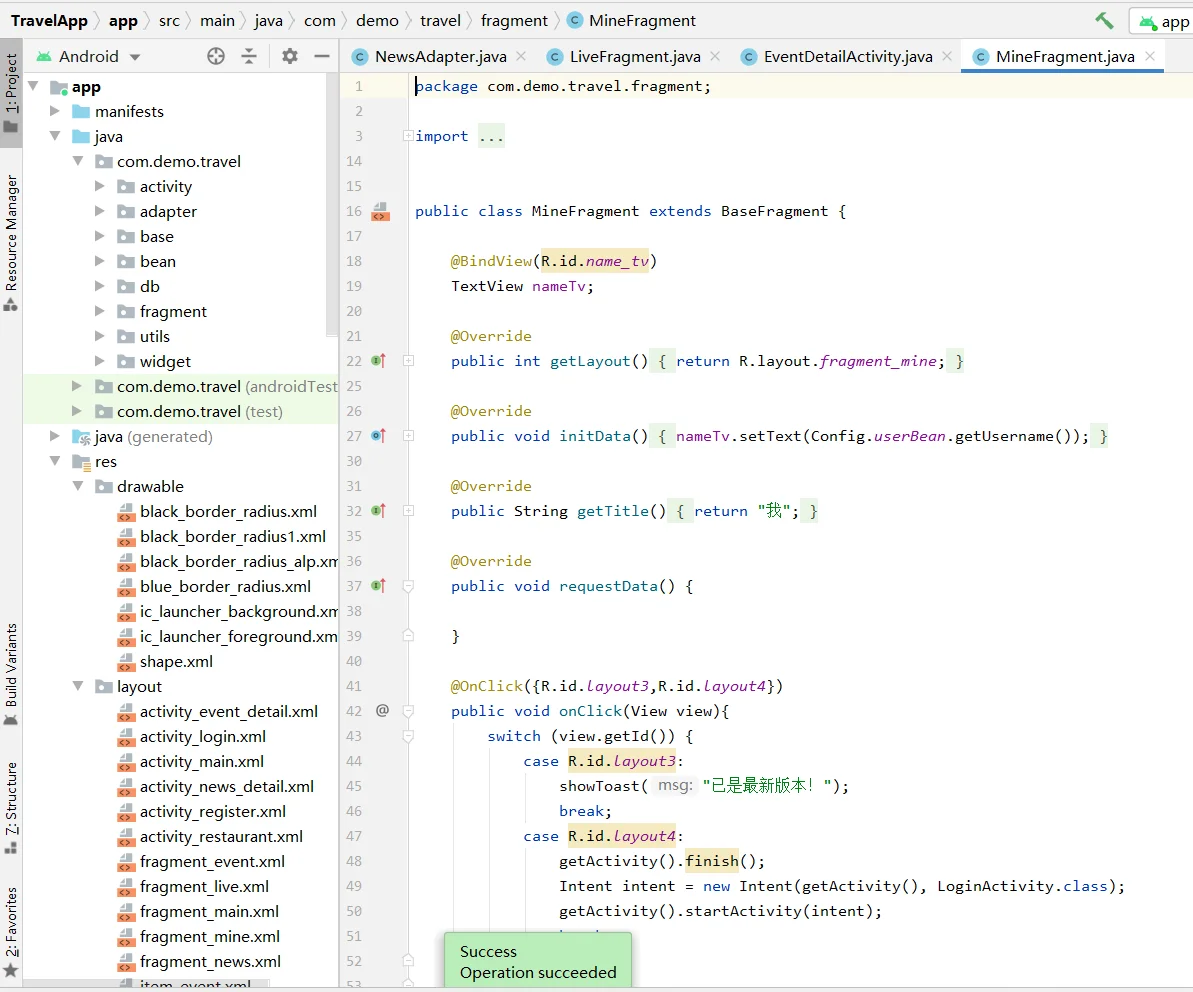Expand the manifests folder
Image resolution: width=1193 pixels, height=992 pixels.
[x=55, y=111]
